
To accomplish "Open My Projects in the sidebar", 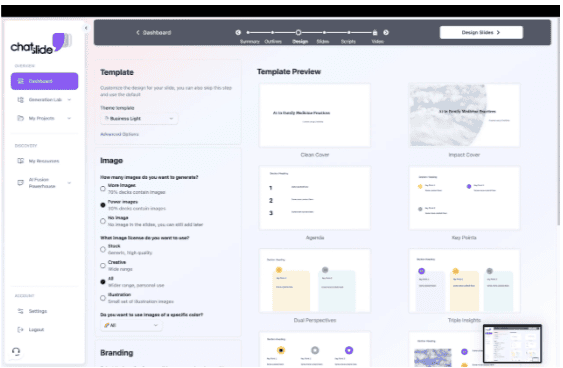I will tap(45, 118).
